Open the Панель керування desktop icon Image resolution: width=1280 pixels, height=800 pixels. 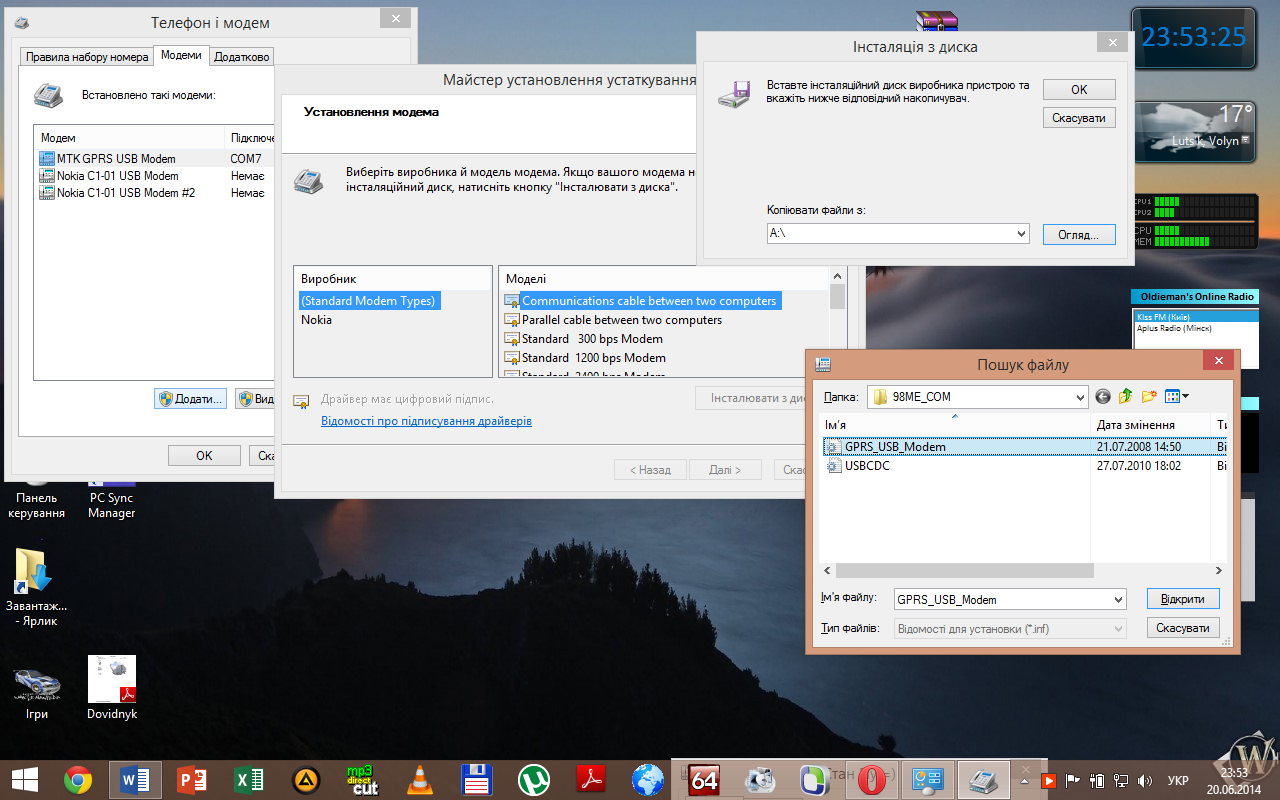coord(37,498)
